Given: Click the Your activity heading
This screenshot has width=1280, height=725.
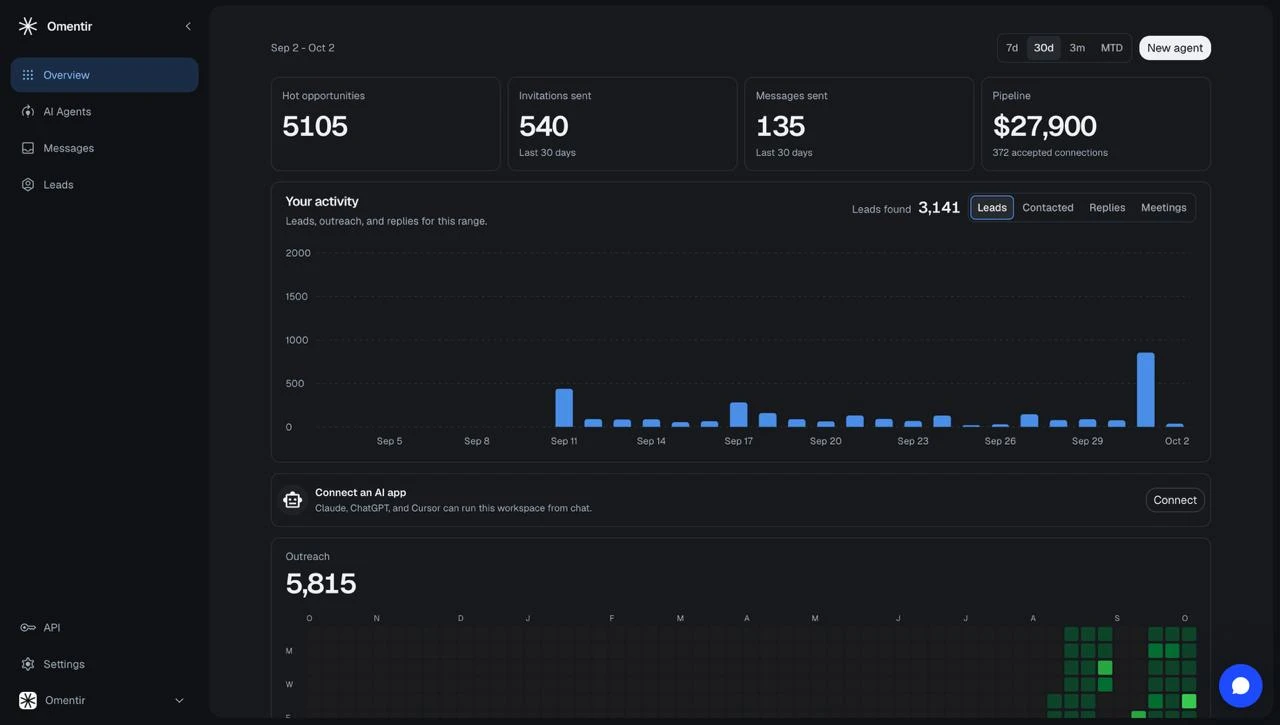Looking at the screenshot, I should [x=322, y=201].
